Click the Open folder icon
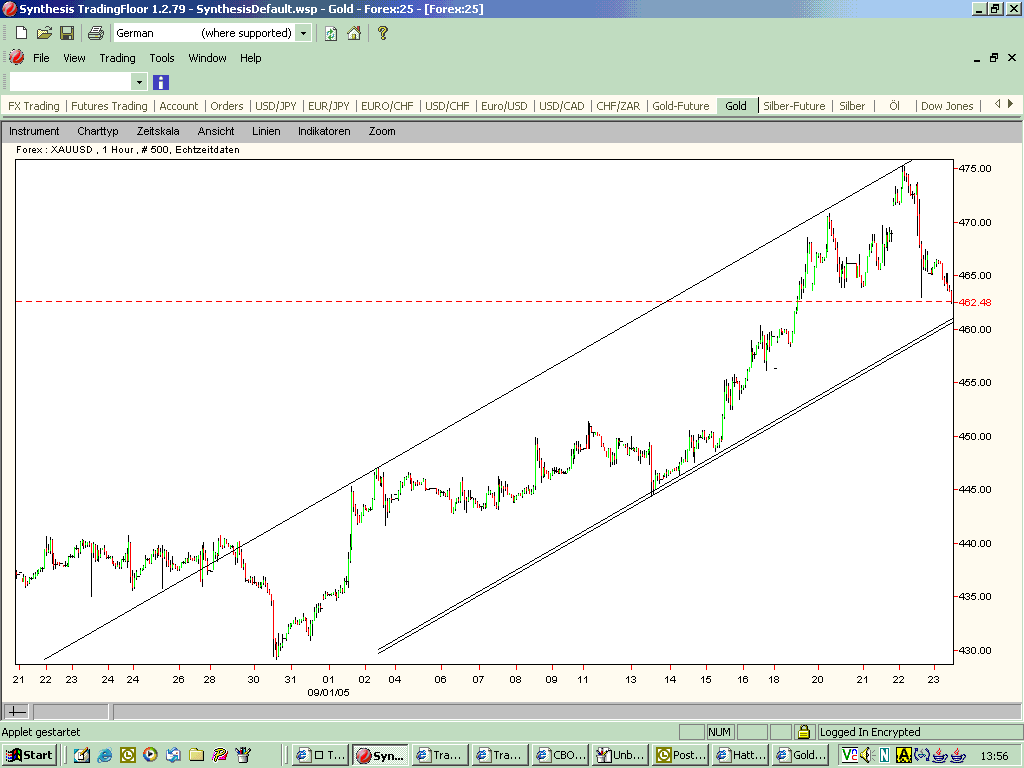Image resolution: width=1024 pixels, height=768 pixels. tap(44, 33)
